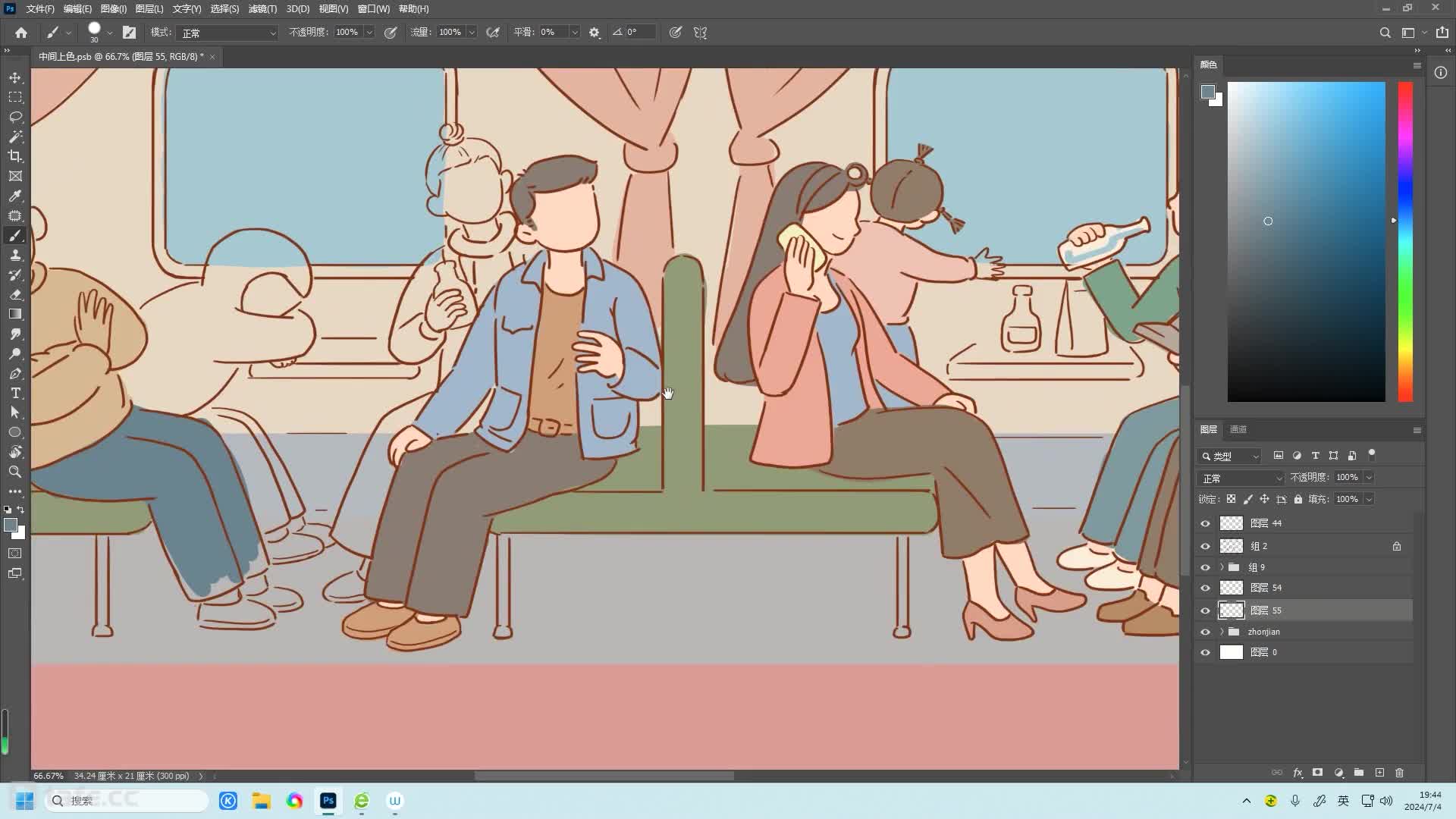Toggle symmetry paint butterfly icon
The image size is (1456, 819).
tap(700, 33)
